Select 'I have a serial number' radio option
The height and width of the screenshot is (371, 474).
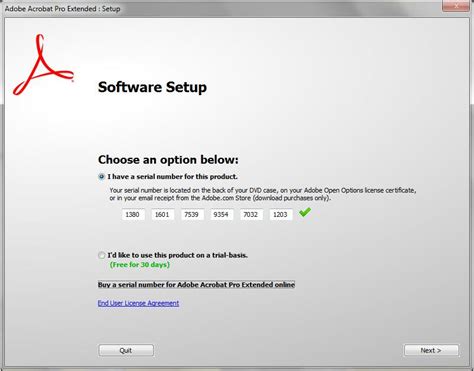point(102,177)
